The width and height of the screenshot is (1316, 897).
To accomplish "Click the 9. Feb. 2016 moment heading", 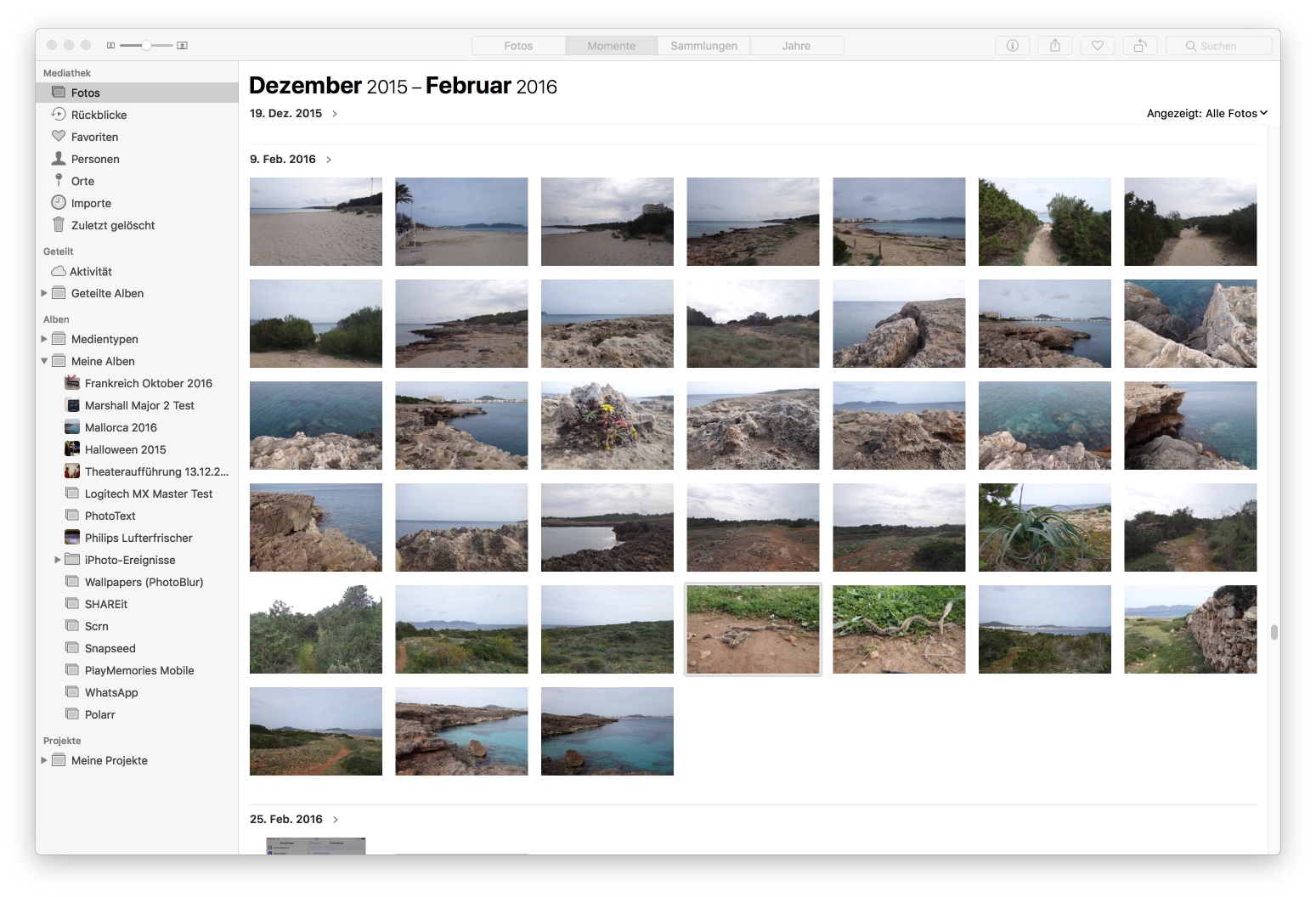I will pos(283,159).
